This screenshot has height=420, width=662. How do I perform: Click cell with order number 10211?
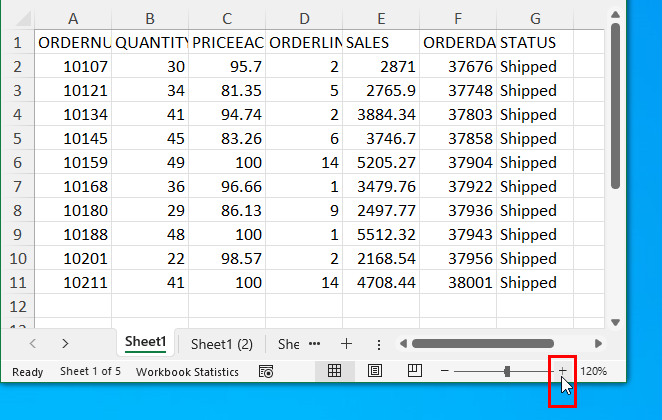(x=73, y=282)
